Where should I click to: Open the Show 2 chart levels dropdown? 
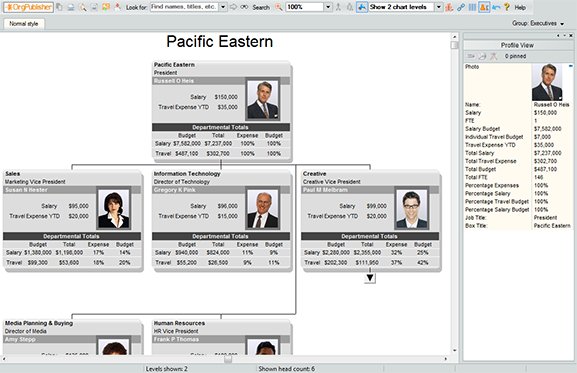(438, 7)
